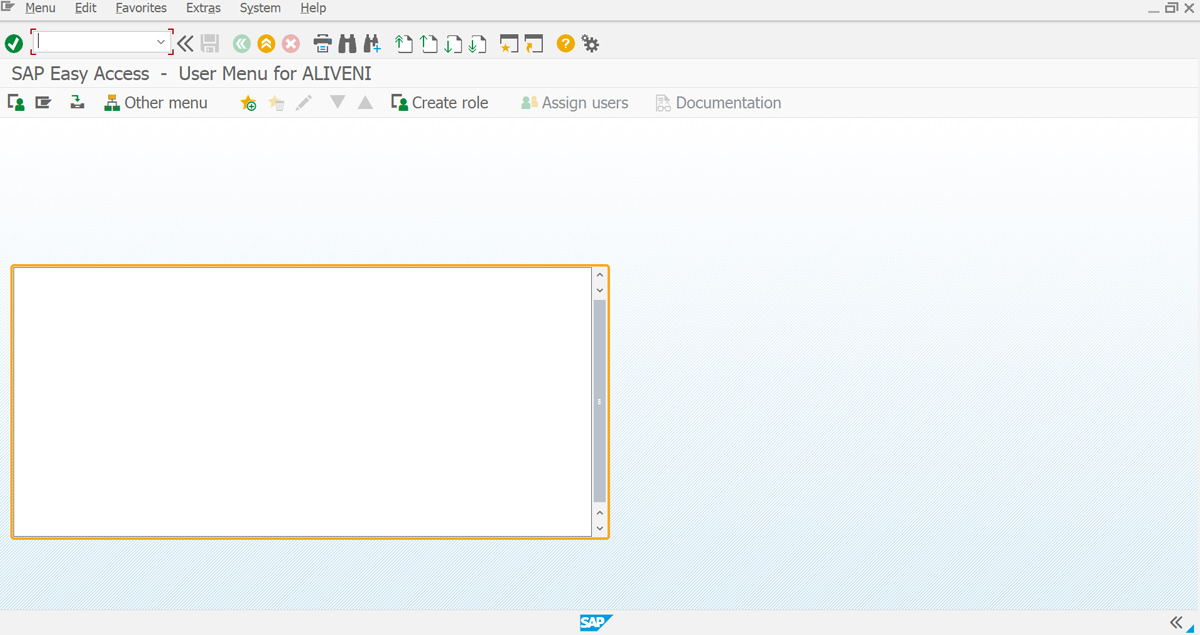Viewport: 1200px width, 635px height.
Task: Click the Move Favorites Up triangle
Action: pos(366,102)
